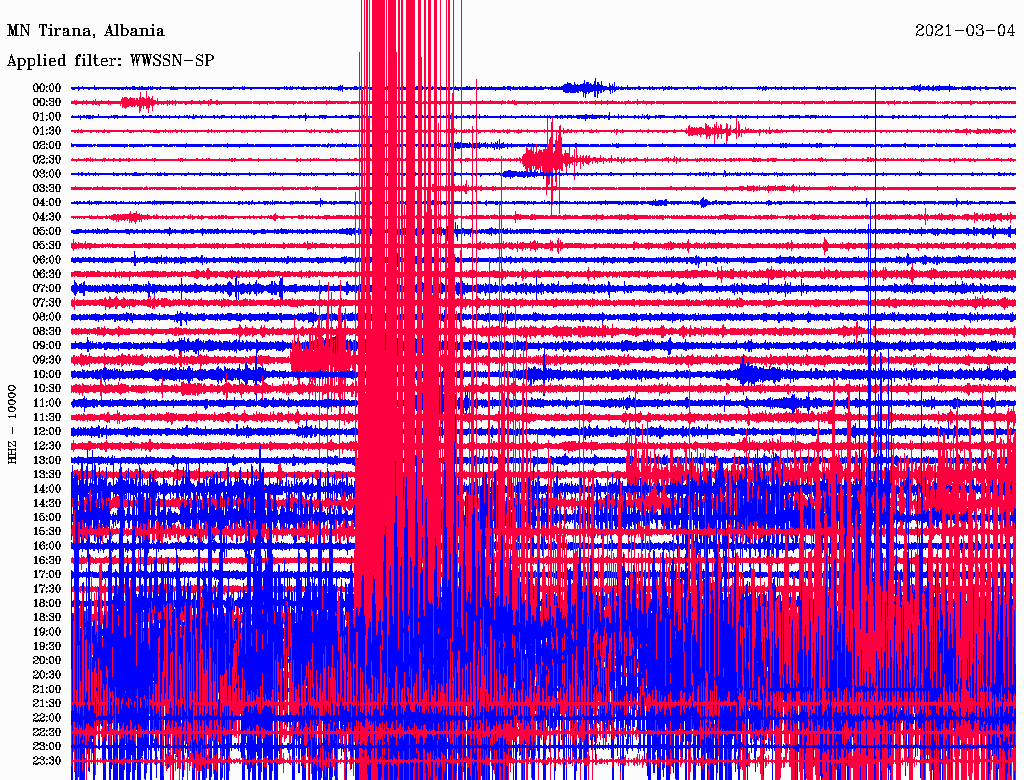Select the 12:00 time row label
This screenshot has width=1024, height=780.
click(47, 431)
